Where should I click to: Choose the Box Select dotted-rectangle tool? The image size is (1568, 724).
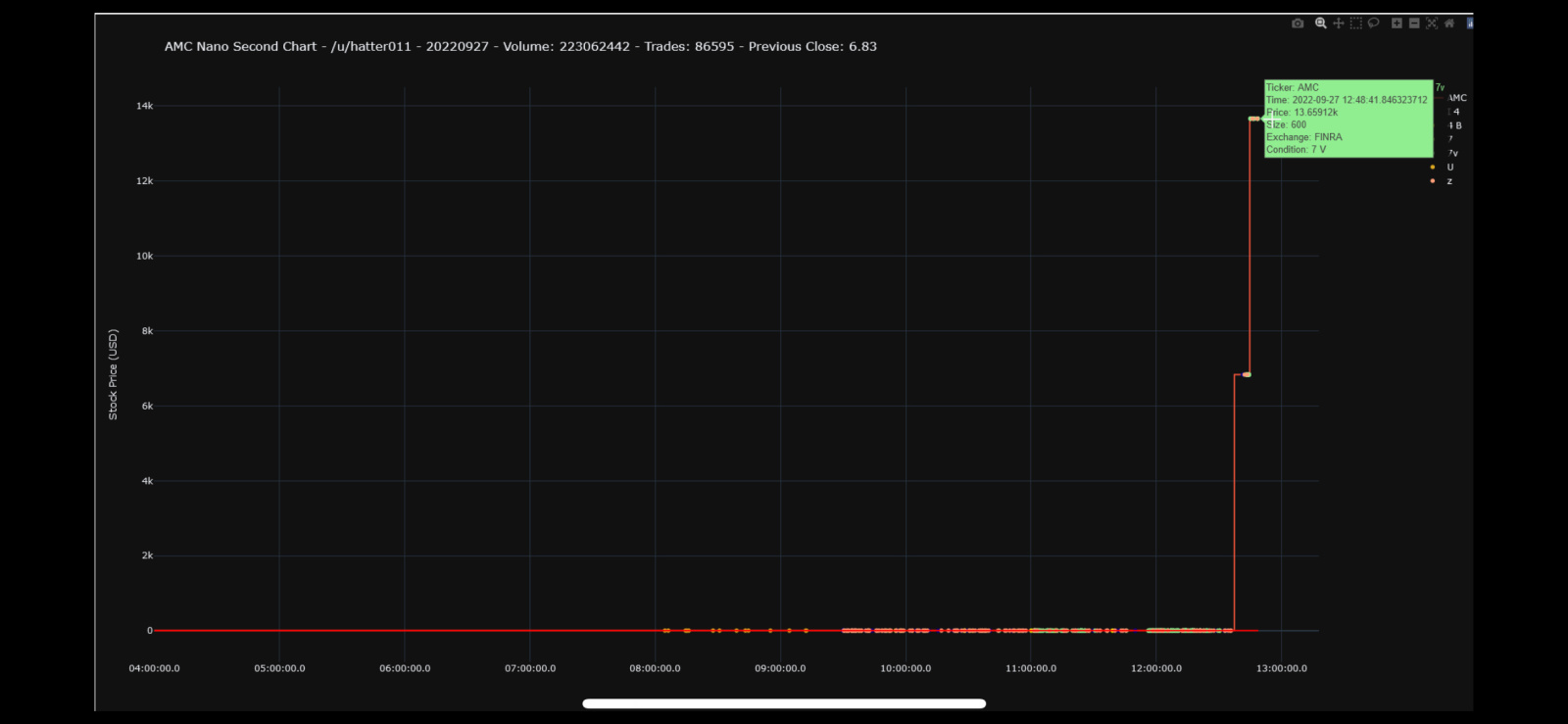pos(1356,24)
